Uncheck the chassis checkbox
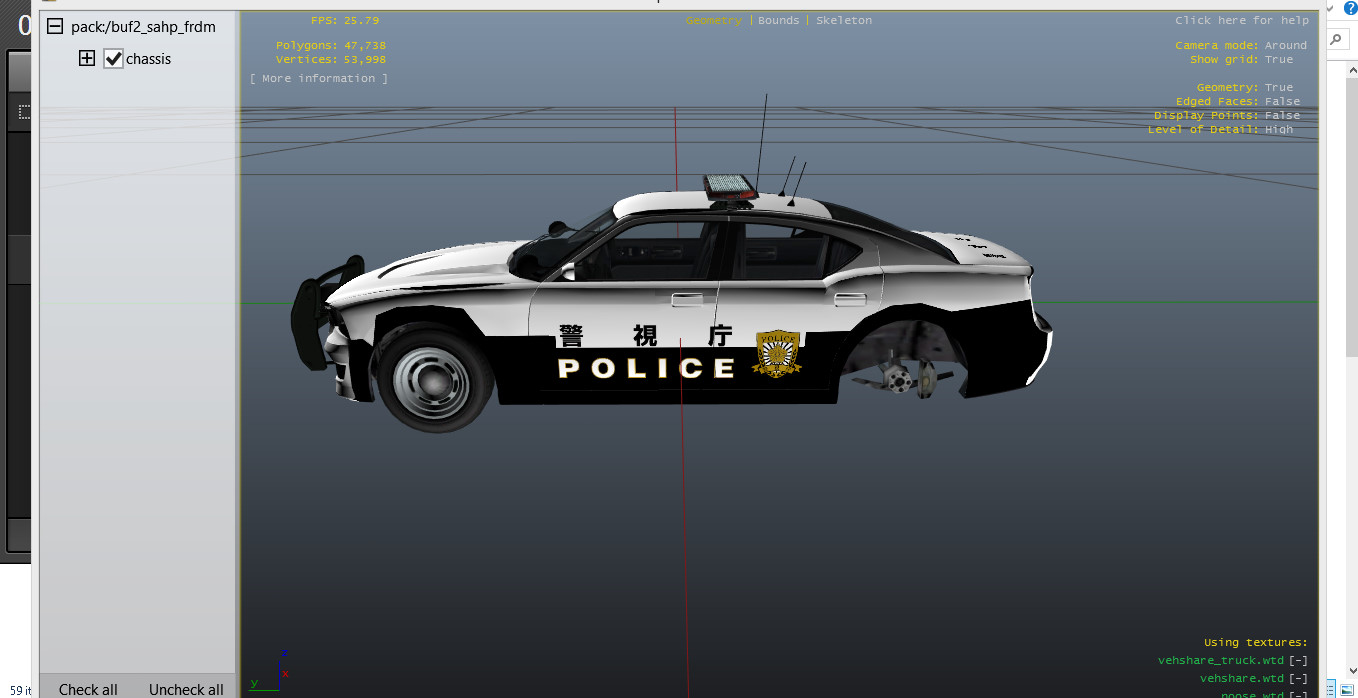Image resolution: width=1358 pixels, height=698 pixels. (114, 59)
